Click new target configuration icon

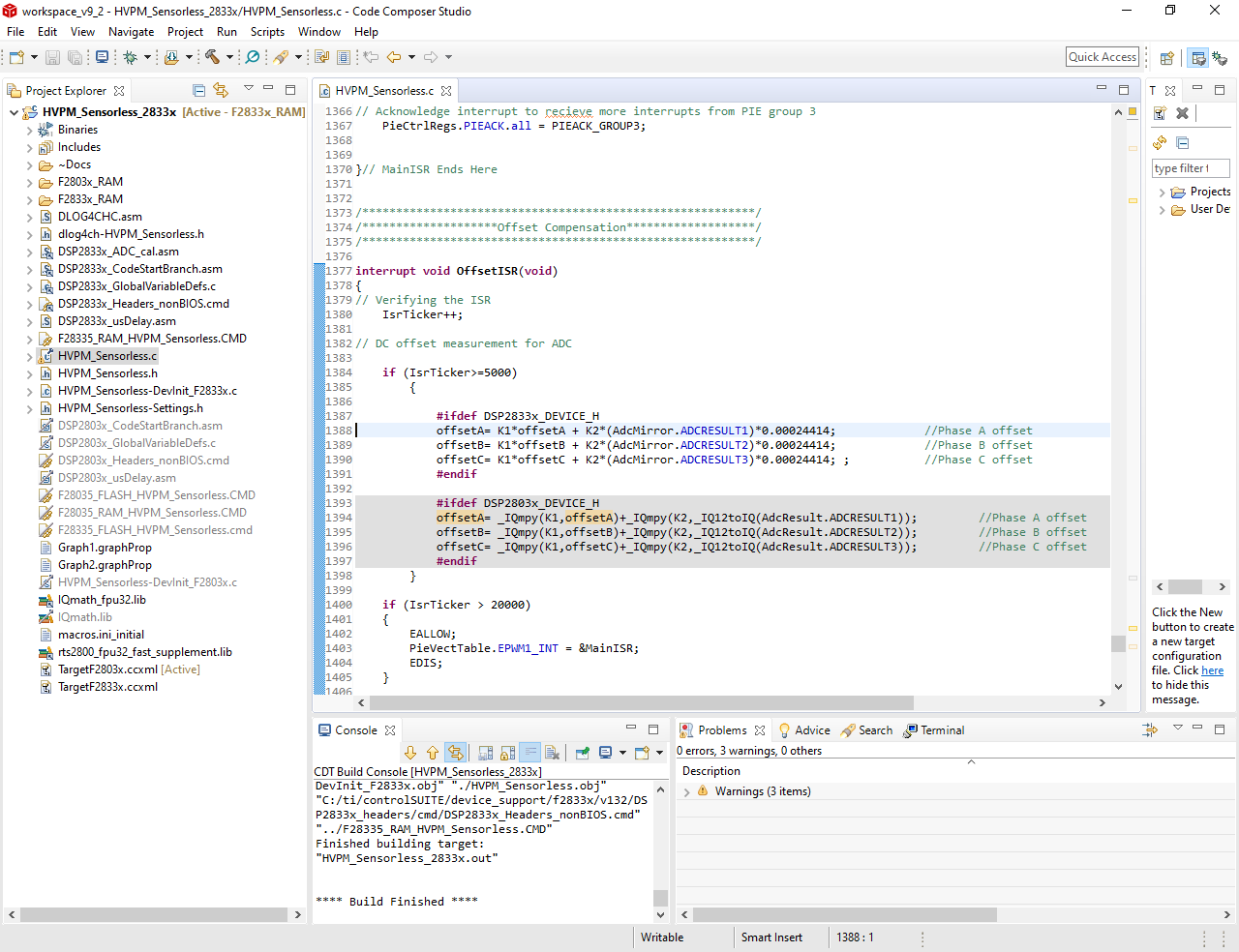(1160, 113)
